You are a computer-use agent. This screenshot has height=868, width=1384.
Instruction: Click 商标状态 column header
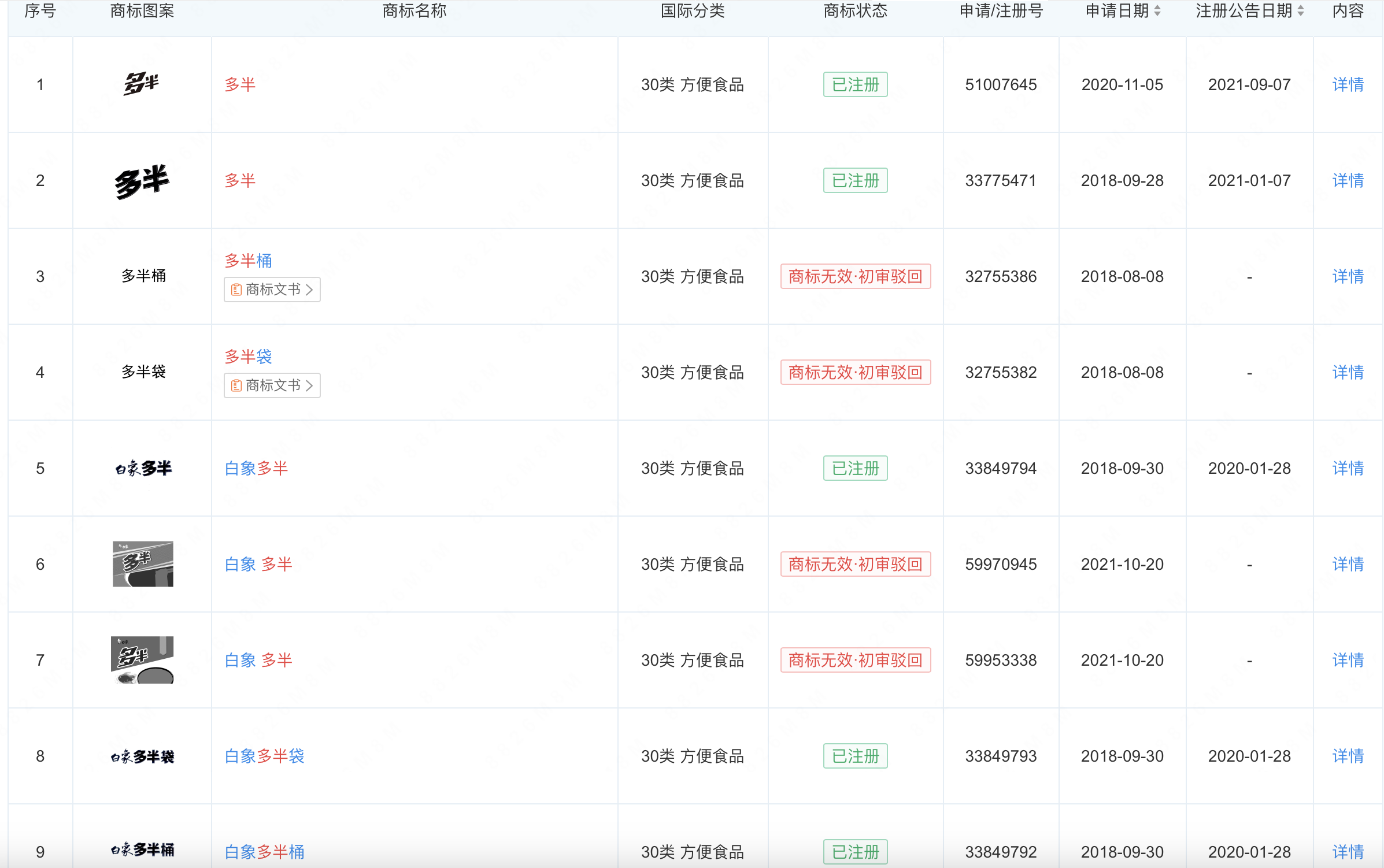tap(855, 11)
